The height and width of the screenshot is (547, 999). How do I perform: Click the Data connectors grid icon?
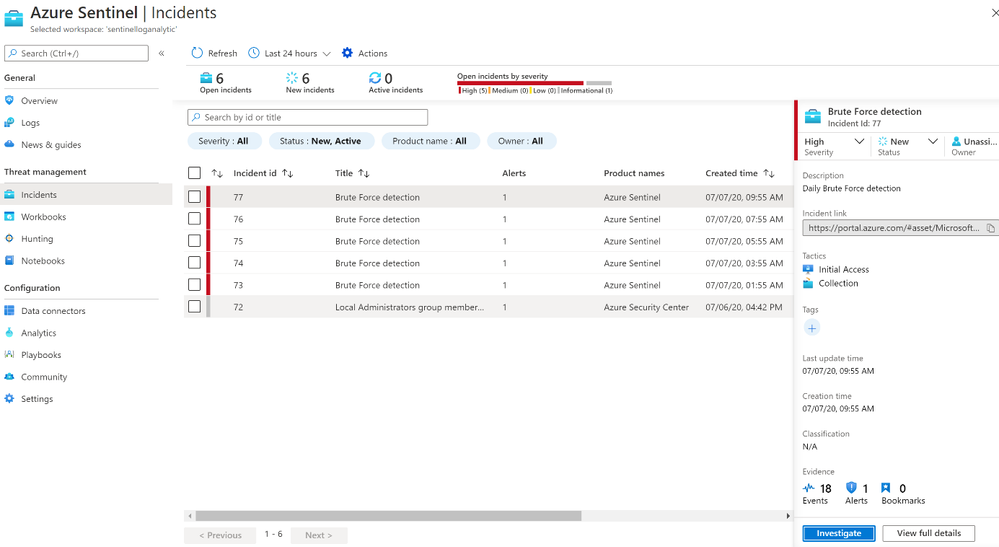tap(9, 311)
